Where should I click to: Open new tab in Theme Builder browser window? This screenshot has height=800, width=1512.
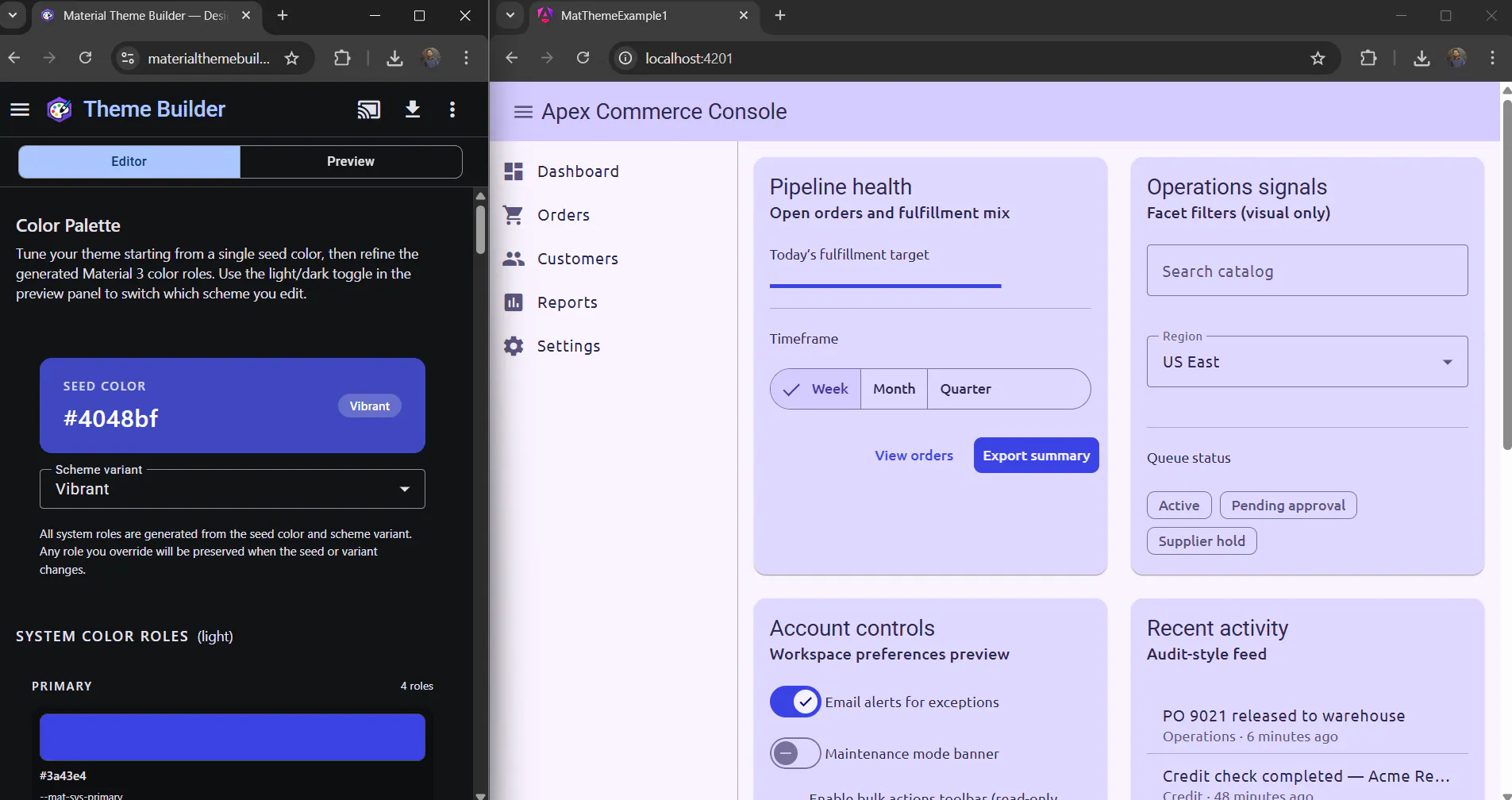(283, 15)
